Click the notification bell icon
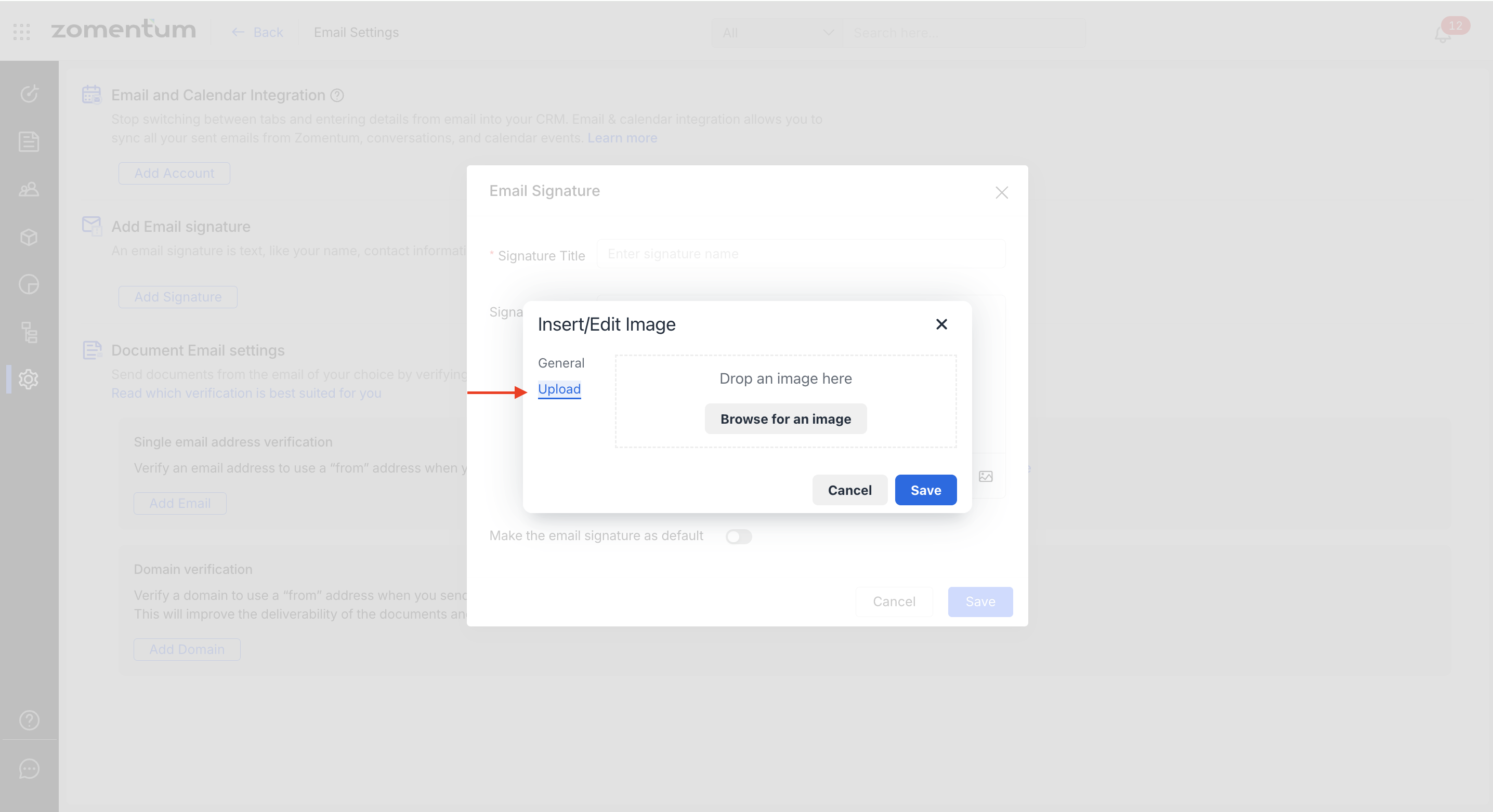 tap(1443, 35)
